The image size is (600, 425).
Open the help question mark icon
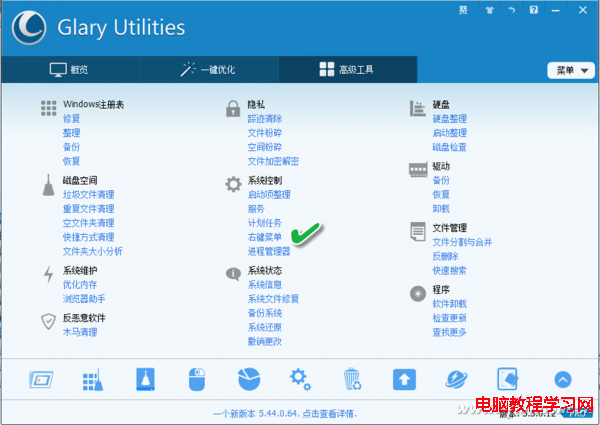coord(534,10)
